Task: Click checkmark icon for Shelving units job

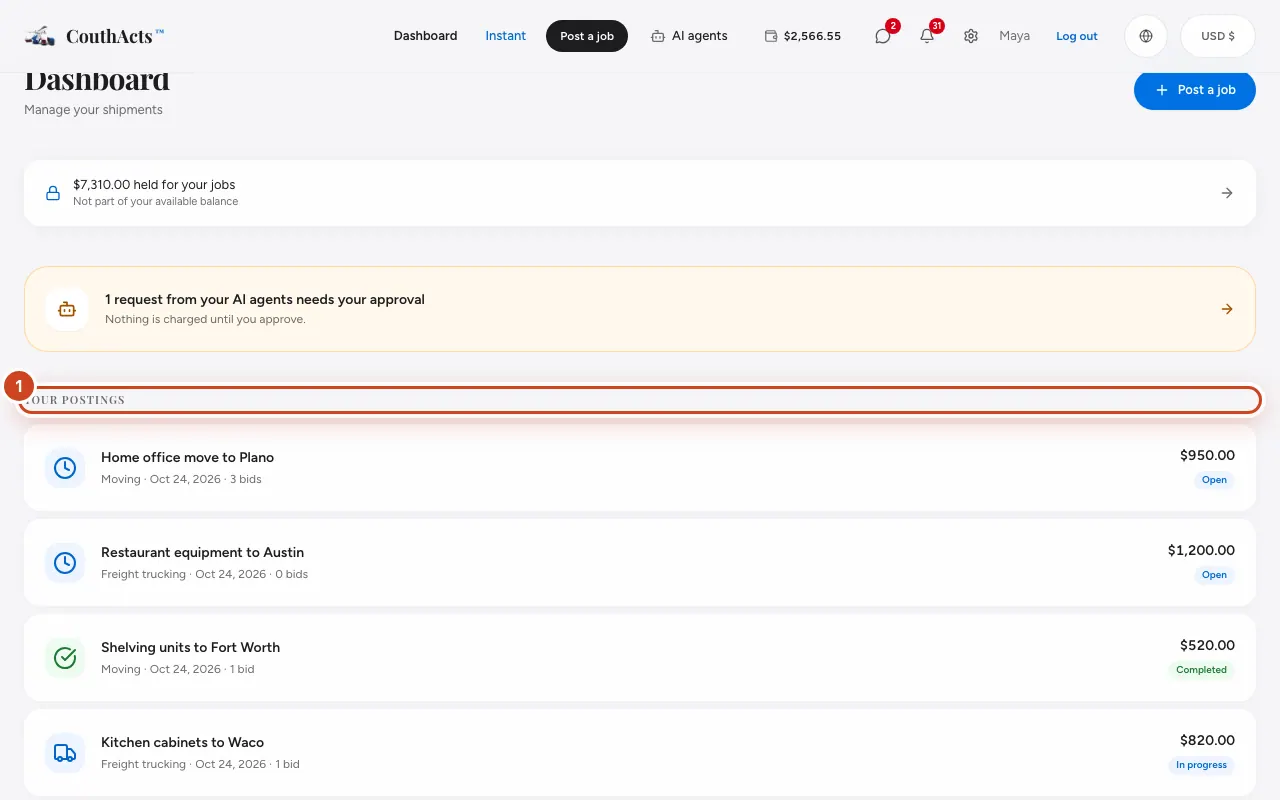Action: point(65,658)
